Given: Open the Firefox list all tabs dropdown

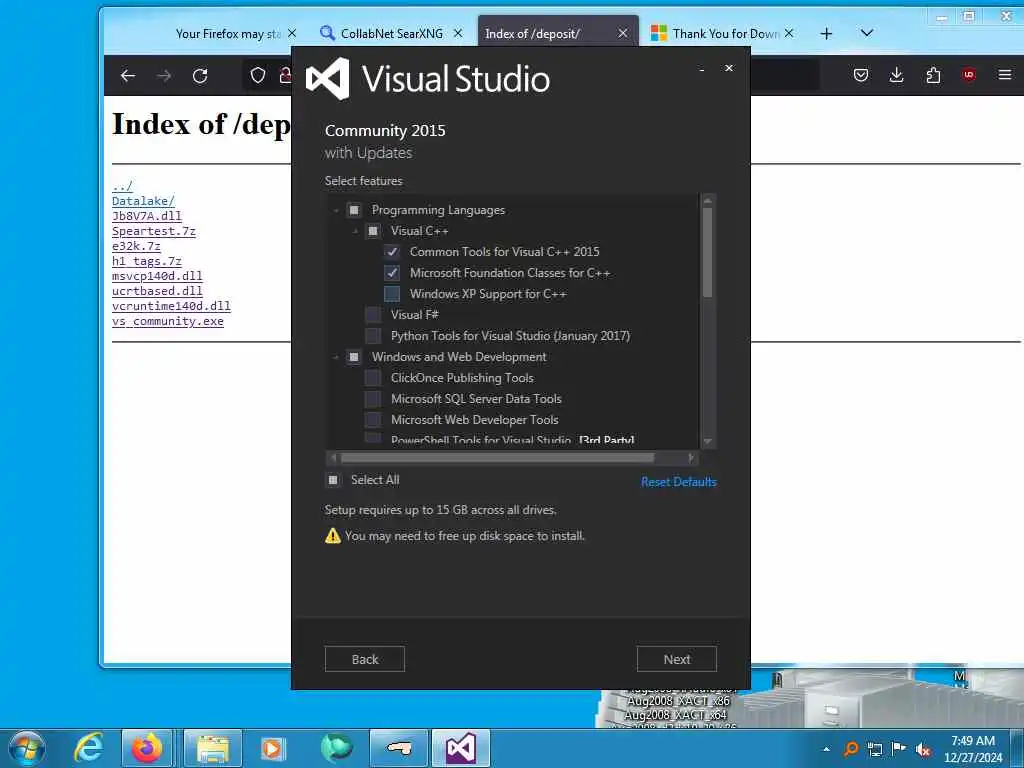Looking at the screenshot, I should click(867, 33).
